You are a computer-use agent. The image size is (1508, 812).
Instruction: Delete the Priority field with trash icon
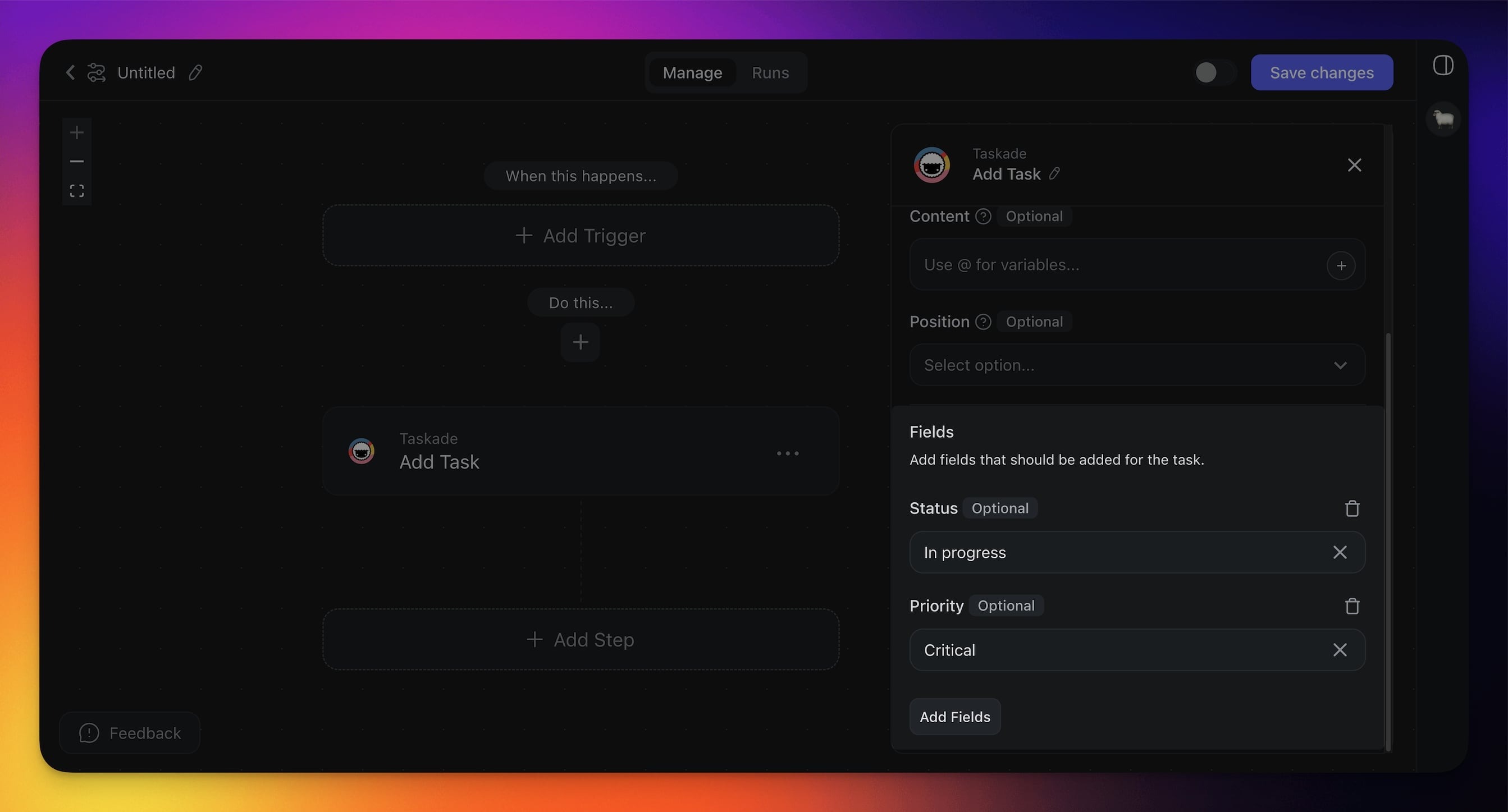1352,606
